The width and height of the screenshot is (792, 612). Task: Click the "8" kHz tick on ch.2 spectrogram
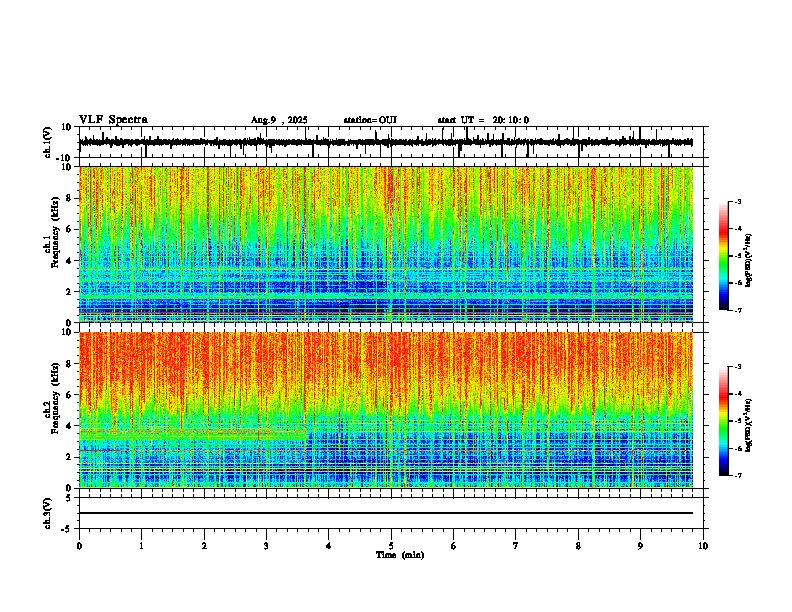tap(69, 363)
